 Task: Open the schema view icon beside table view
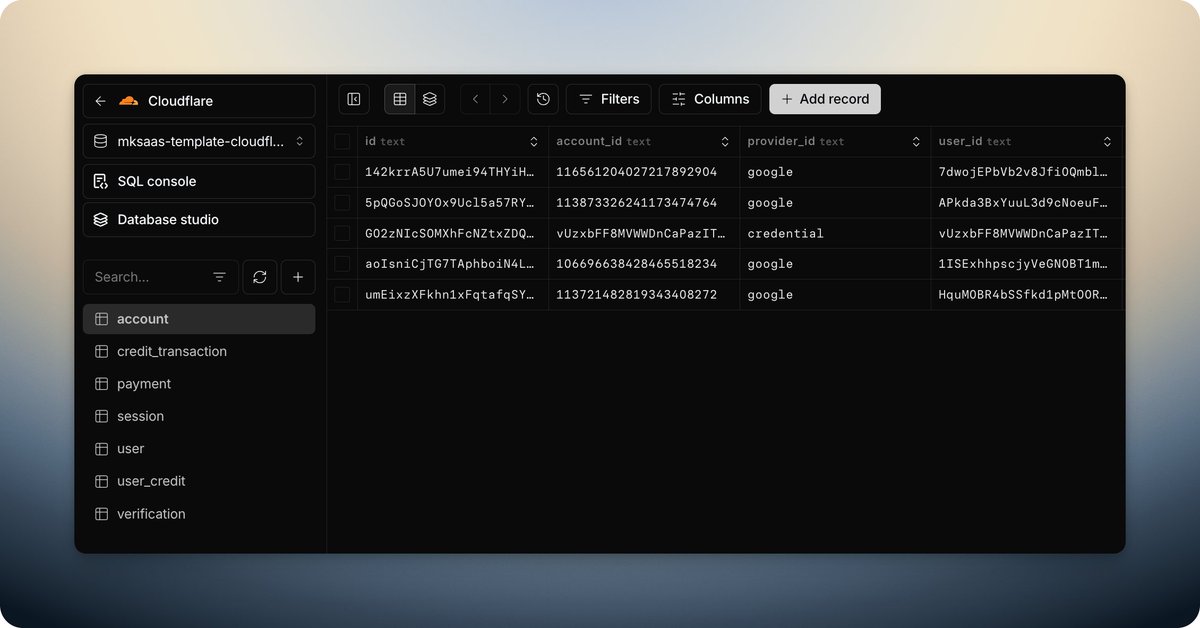429,99
